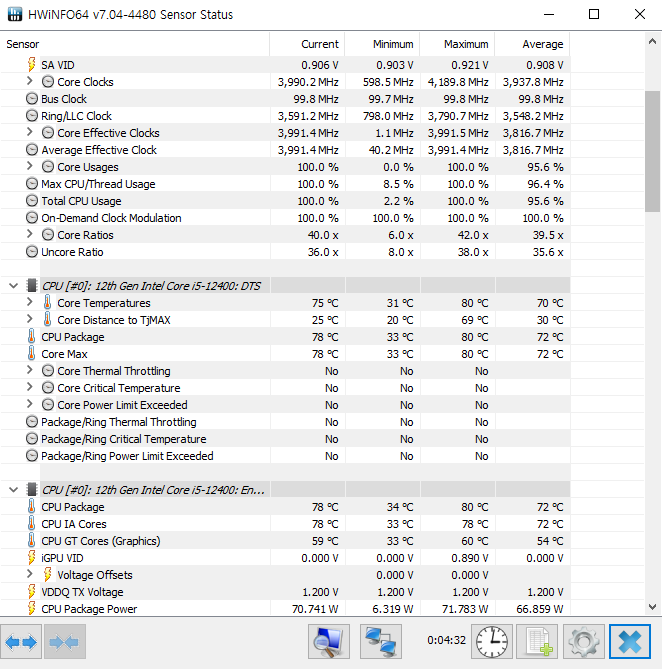Open the remote network monitors button
The width and height of the screenshot is (662, 669).
point(381,642)
